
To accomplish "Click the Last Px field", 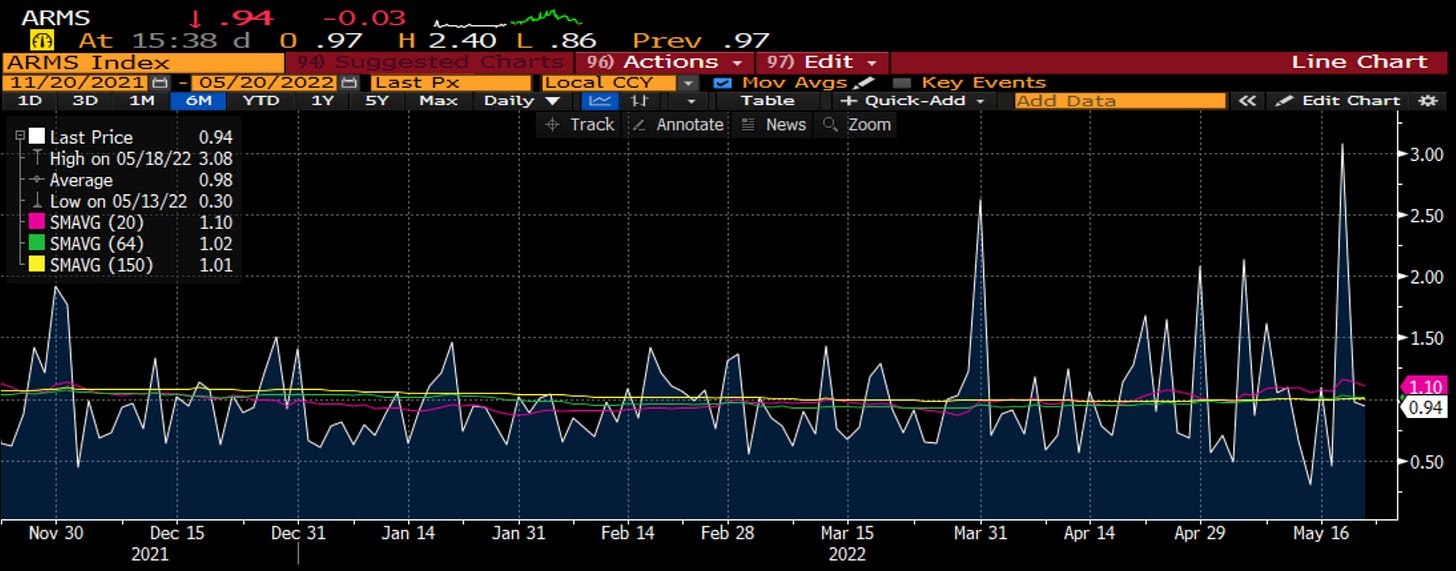I will click(x=451, y=83).
